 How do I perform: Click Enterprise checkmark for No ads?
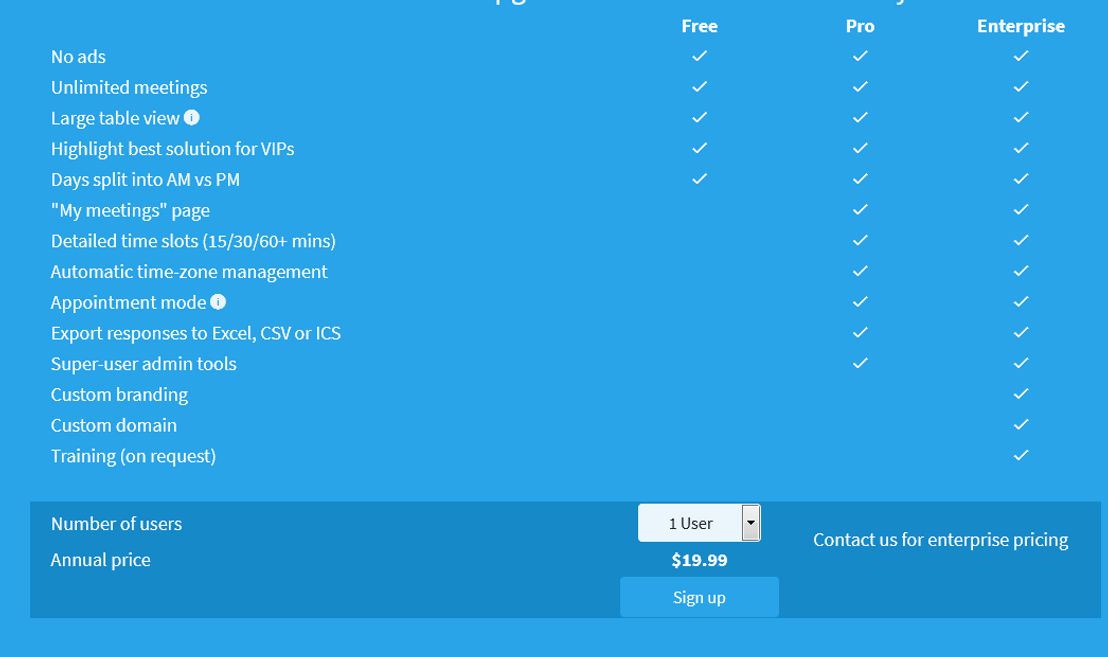click(x=1020, y=56)
